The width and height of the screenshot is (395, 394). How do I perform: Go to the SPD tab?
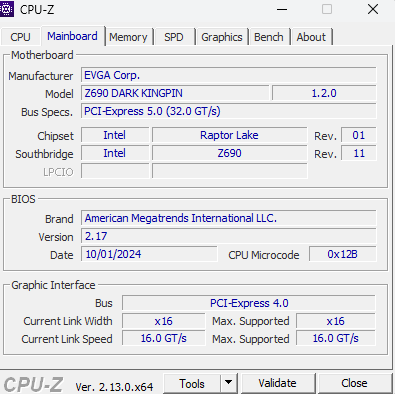click(x=174, y=37)
